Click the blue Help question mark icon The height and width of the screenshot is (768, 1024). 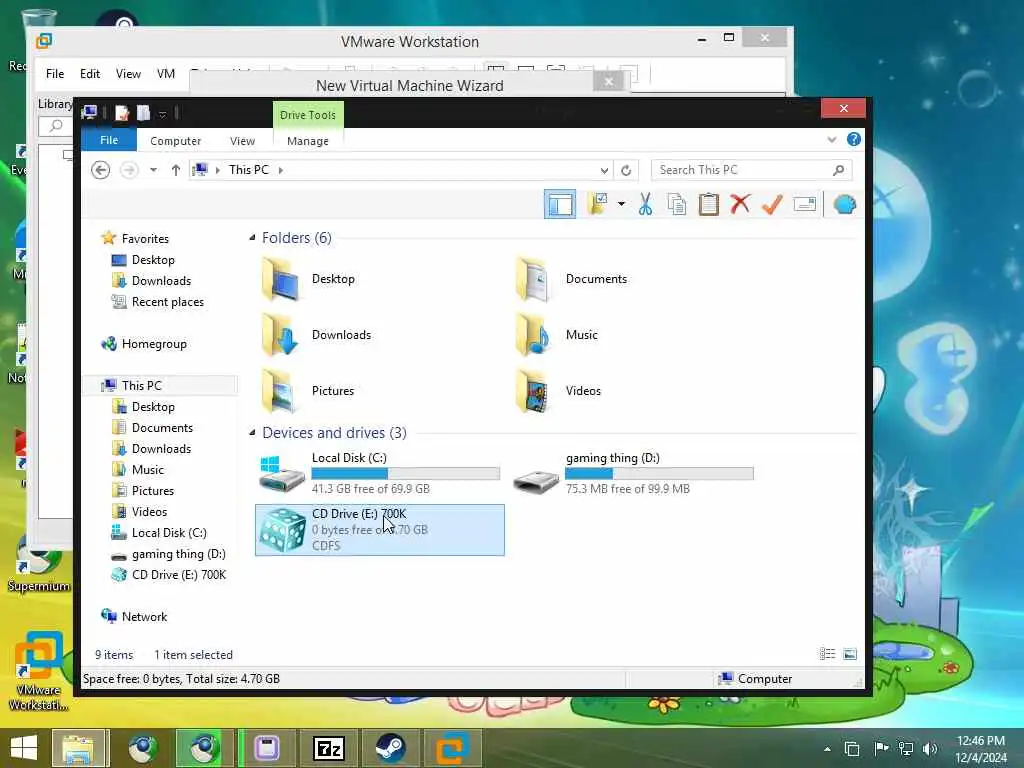pyautogui.click(x=854, y=139)
